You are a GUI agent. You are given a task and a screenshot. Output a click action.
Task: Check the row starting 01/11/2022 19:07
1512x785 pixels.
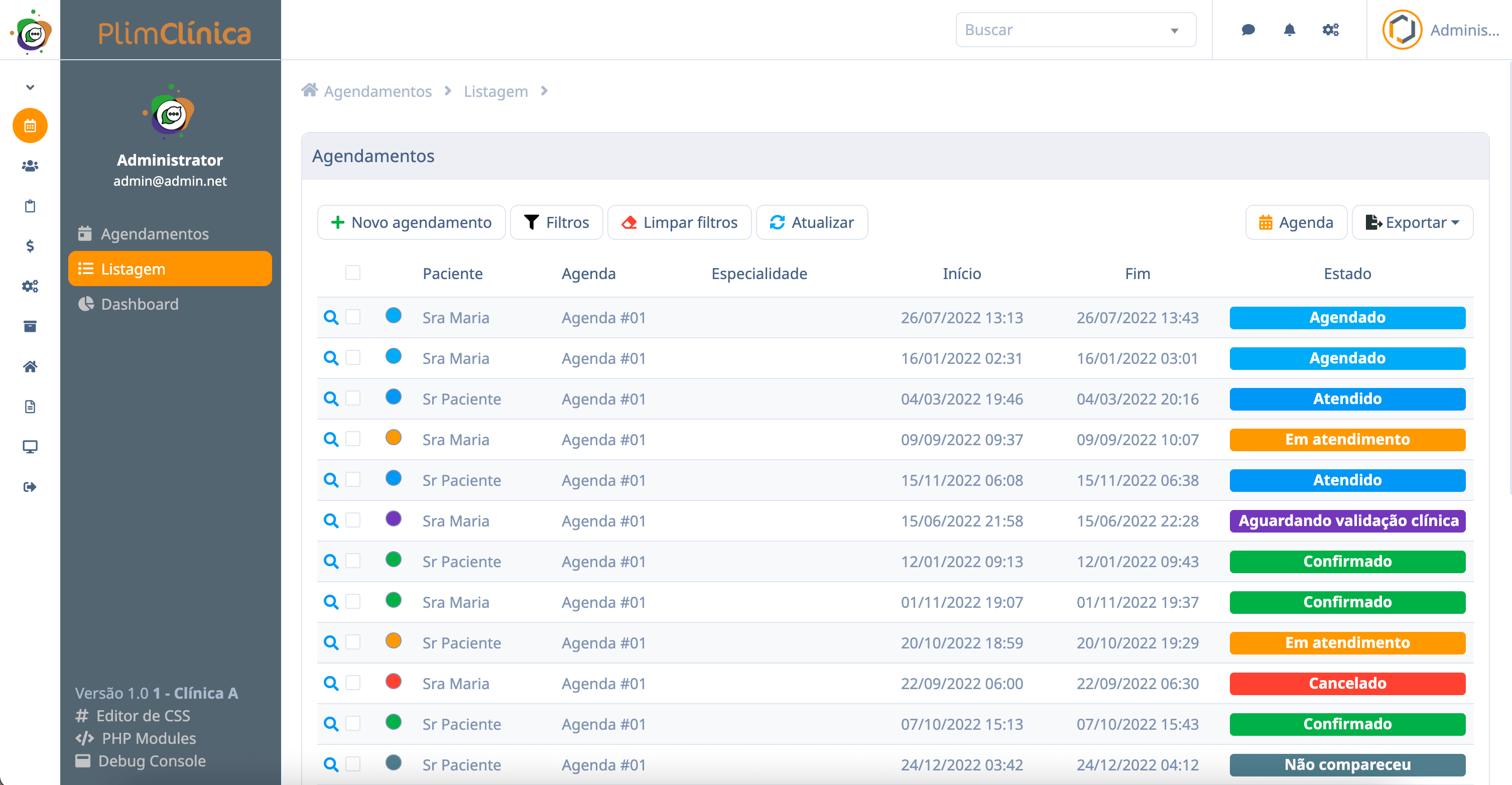[353, 601]
